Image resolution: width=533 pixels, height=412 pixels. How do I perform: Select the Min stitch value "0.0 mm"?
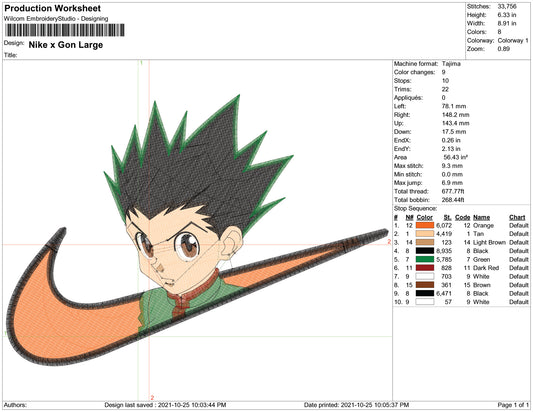[x=452, y=174]
